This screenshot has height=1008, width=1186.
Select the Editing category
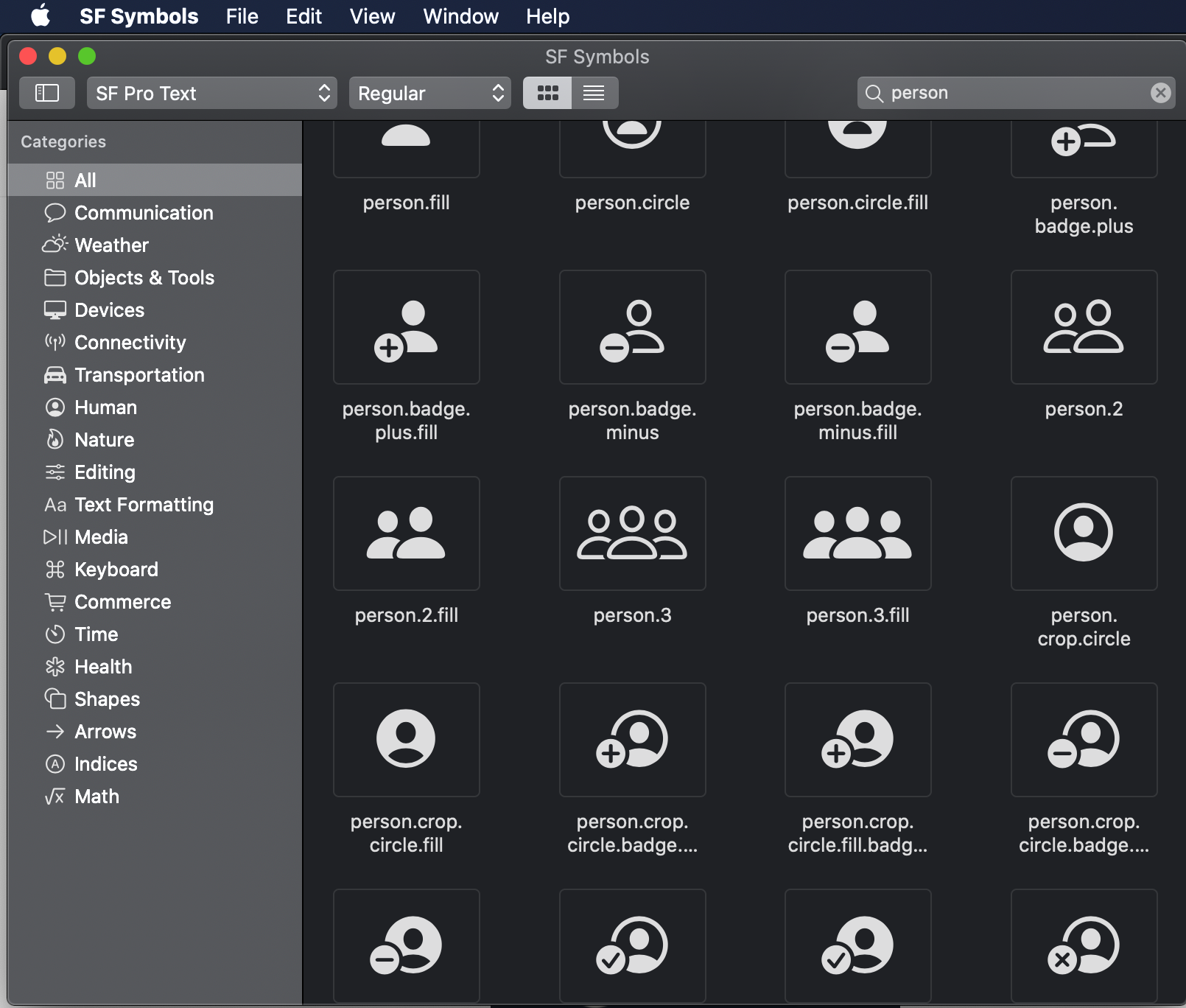pyautogui.click(x=155, y=472)
